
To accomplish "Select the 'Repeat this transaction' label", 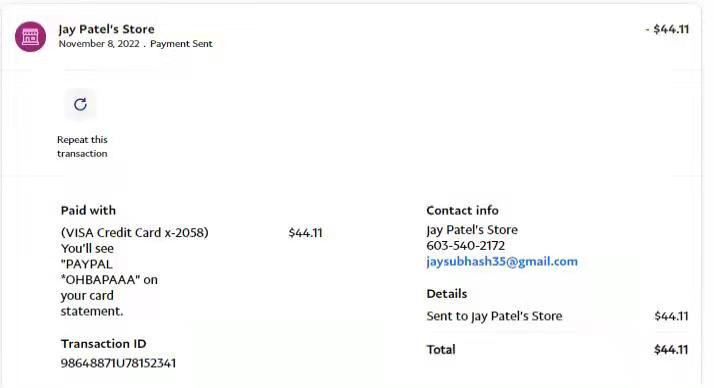I will tap(82, 147).
